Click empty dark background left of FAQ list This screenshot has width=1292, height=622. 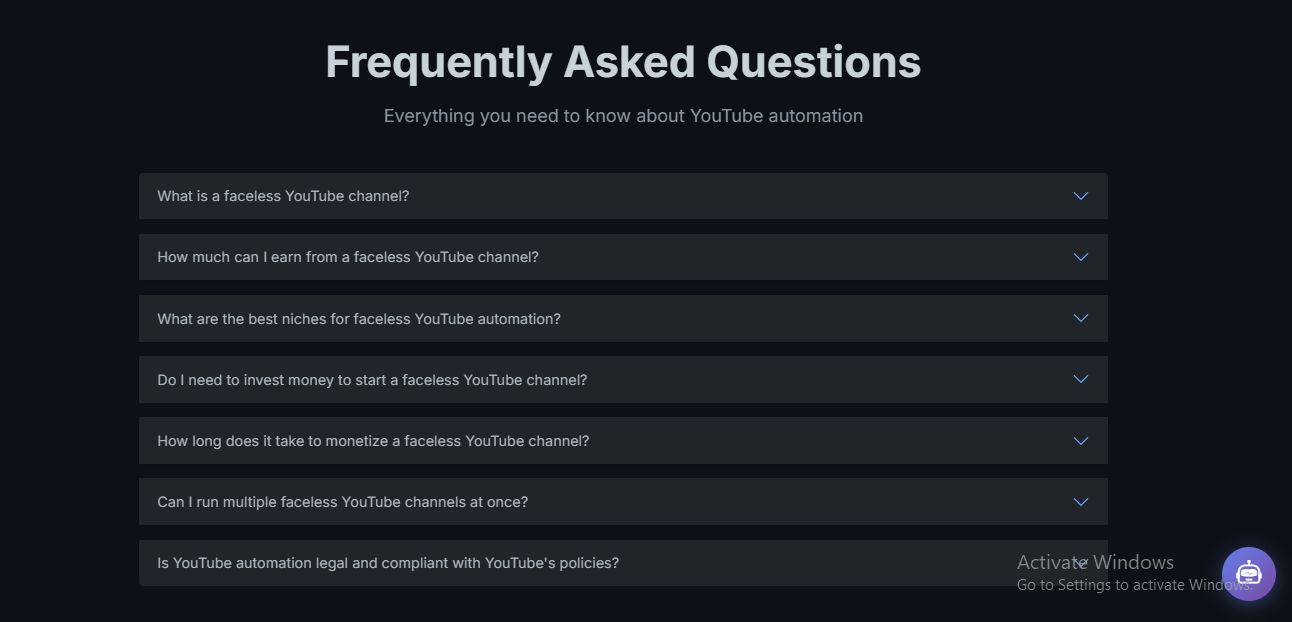68,380
